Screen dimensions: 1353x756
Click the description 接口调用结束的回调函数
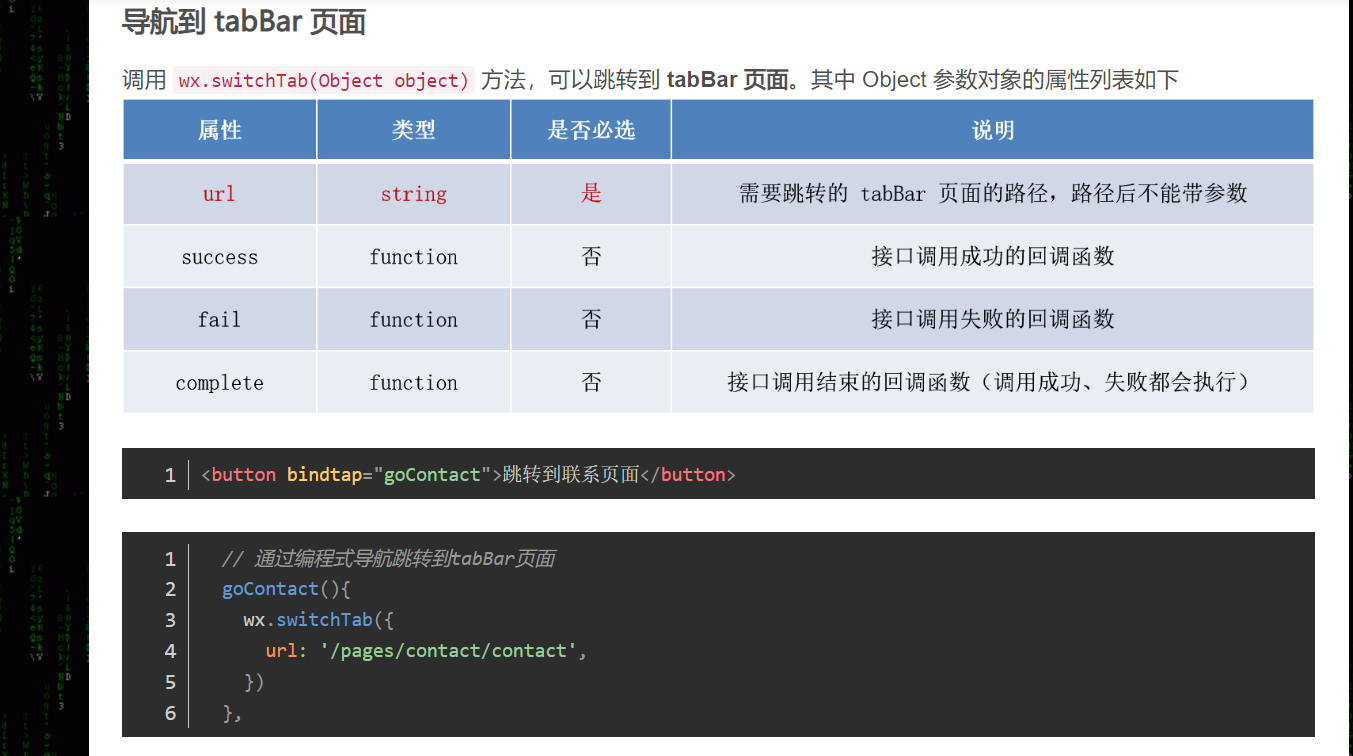pyautogui.click(x=992, y=383)
